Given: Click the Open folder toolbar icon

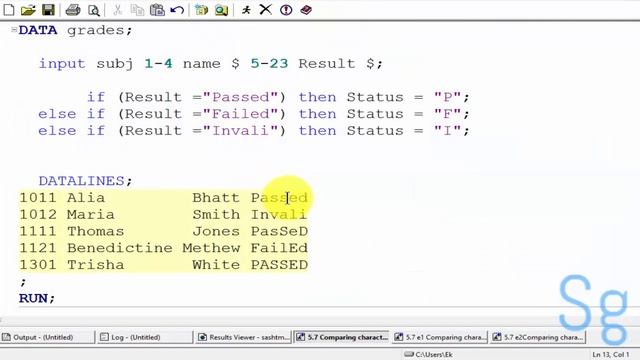Looking at the screenshot, I should click(28, 10).
